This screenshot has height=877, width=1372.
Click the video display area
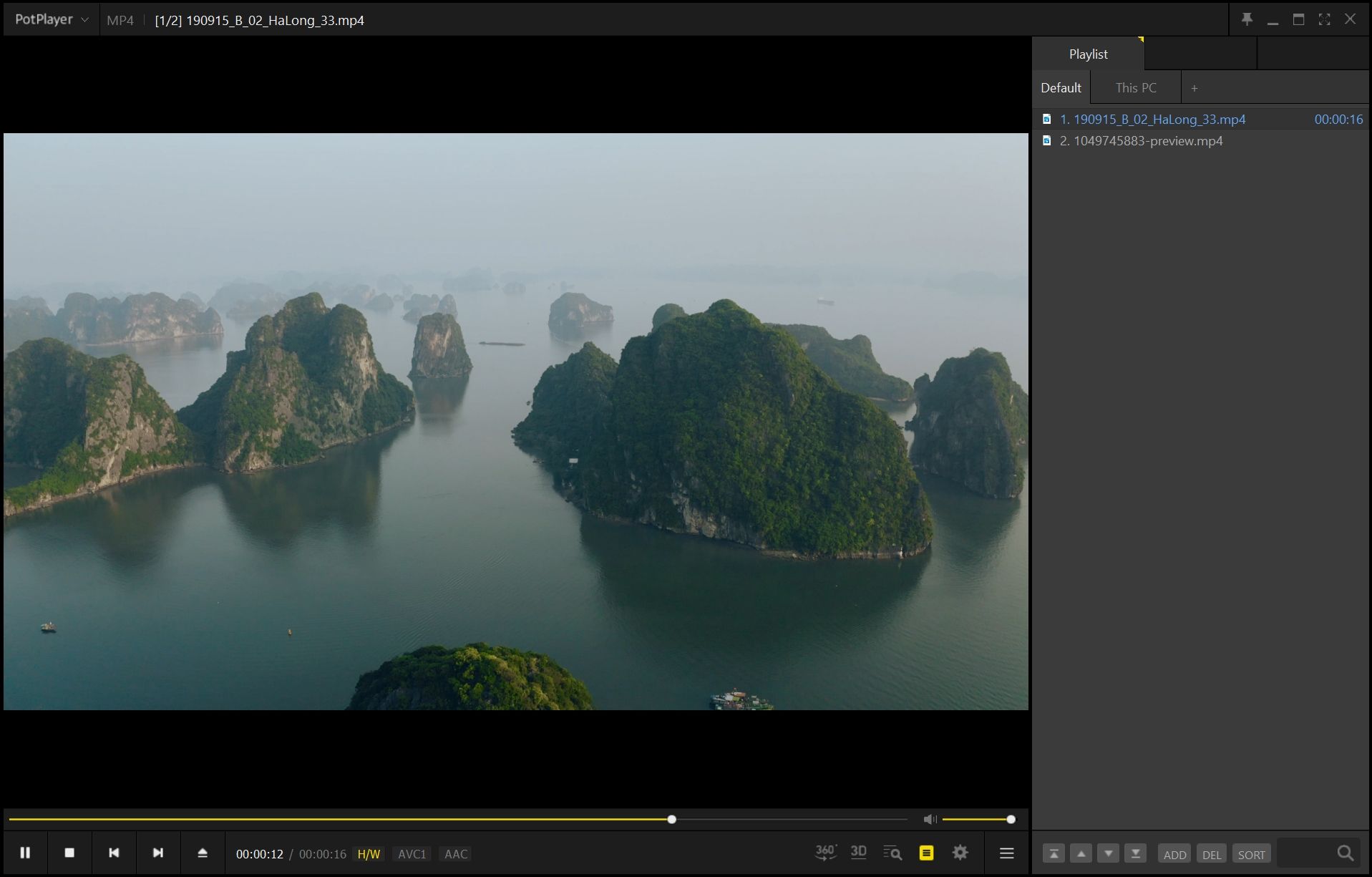pyautogui.click(x=516, y=422)
